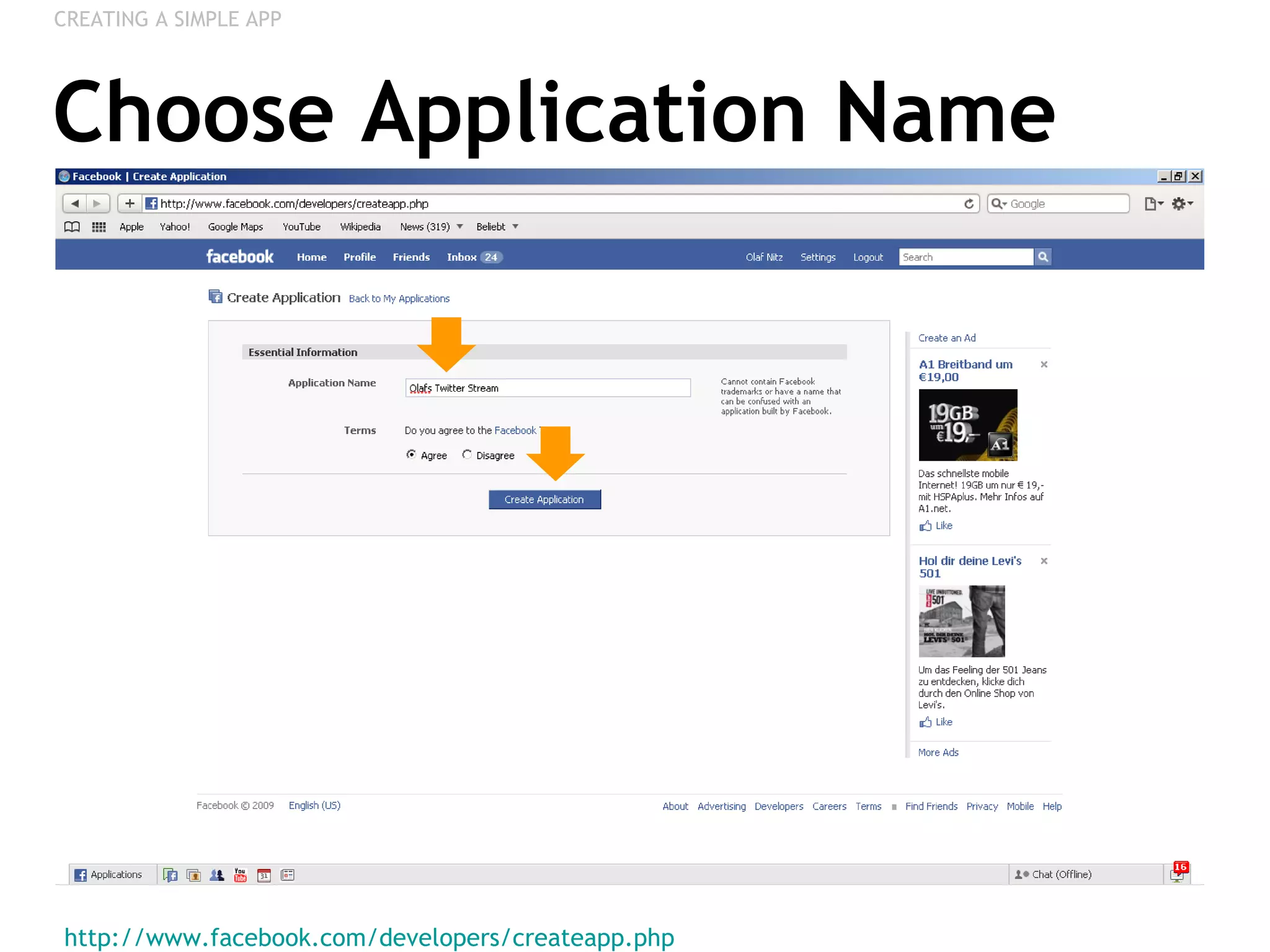Viewport: 1270px width, 952px height.
Task: Click the Levi's 501 ad image
Action: (x=962, y=621)
